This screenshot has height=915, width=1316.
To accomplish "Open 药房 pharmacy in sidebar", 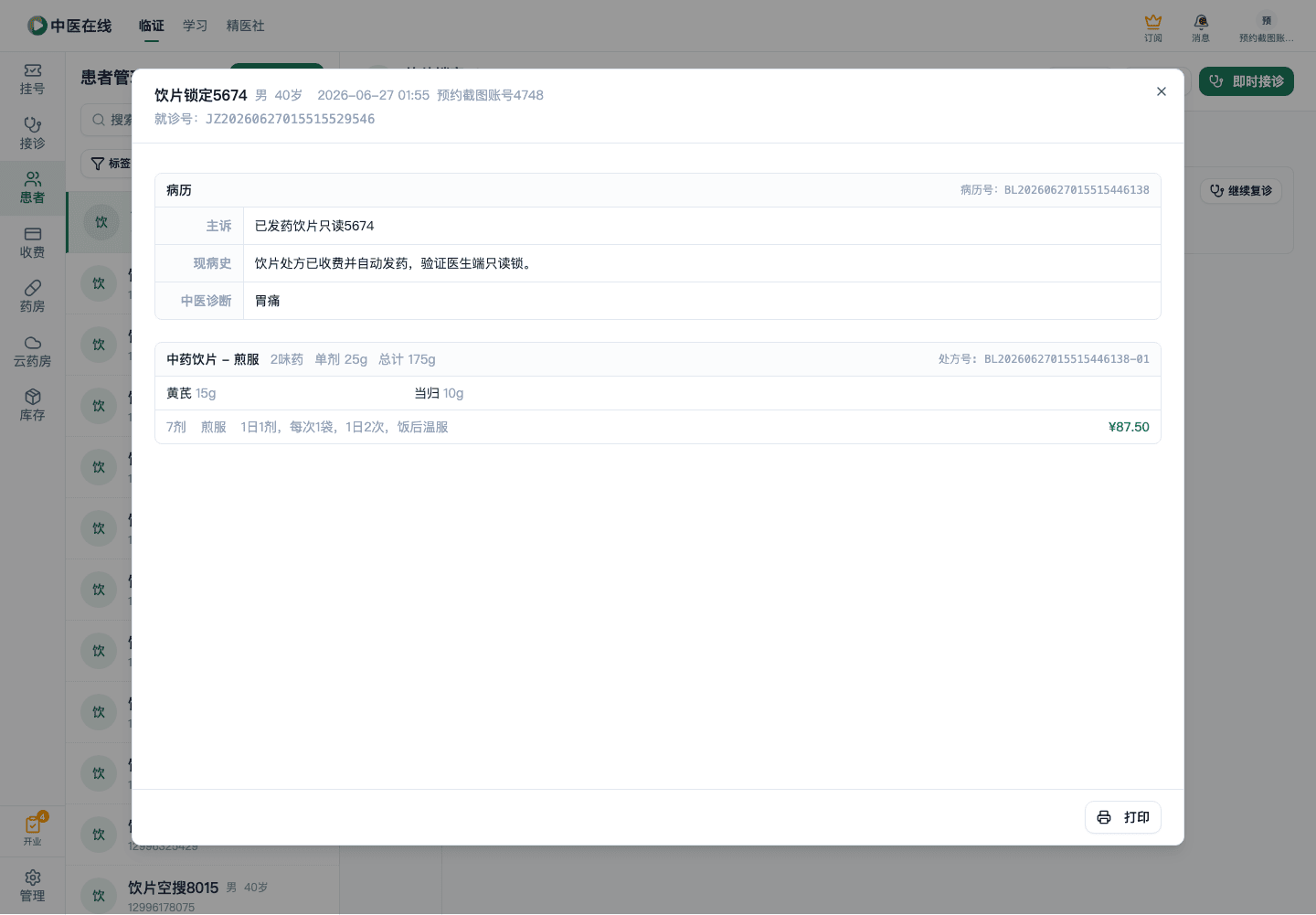I will [32, 297].
